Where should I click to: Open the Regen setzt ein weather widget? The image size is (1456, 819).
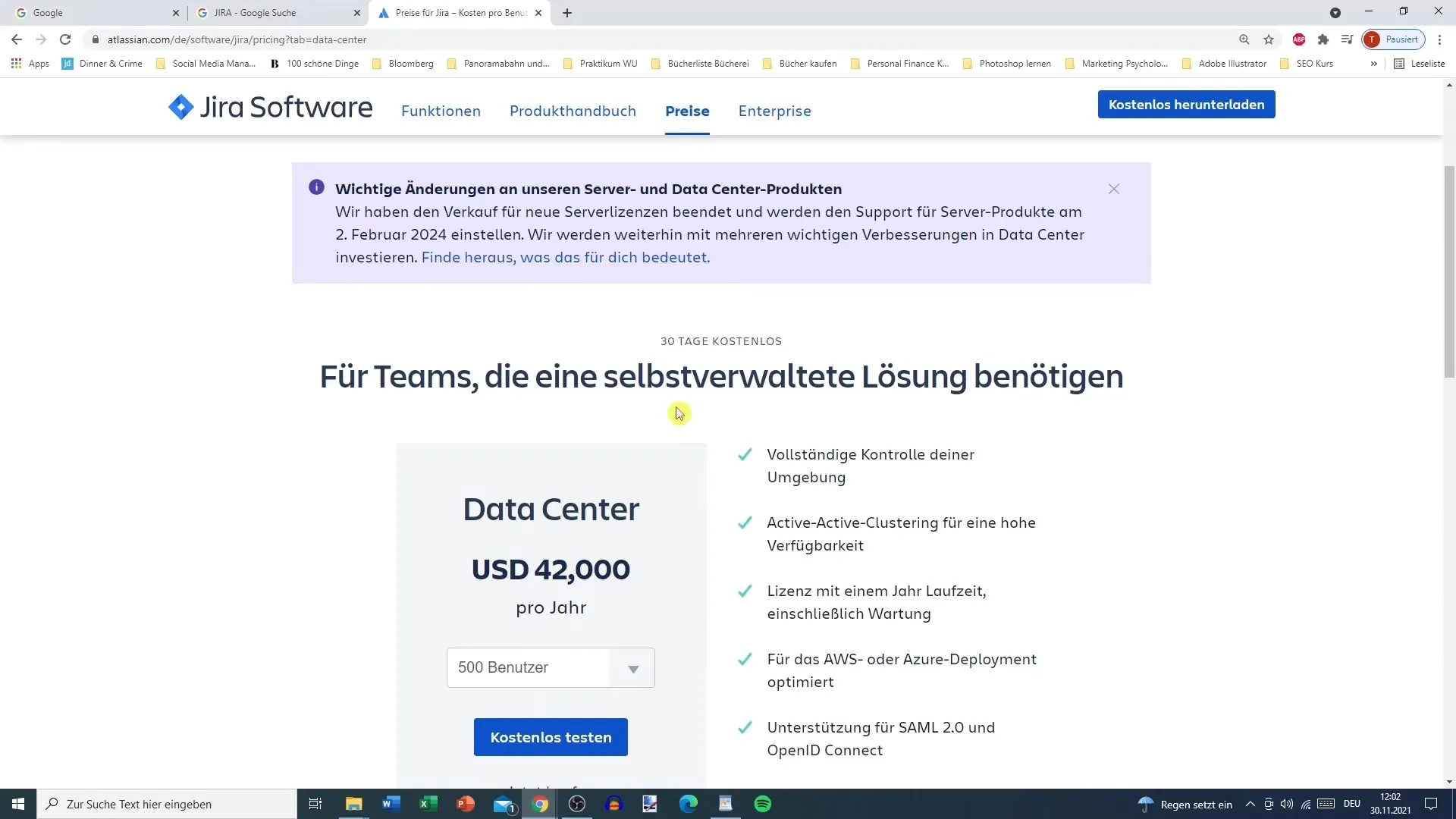tap(1186, 804)
